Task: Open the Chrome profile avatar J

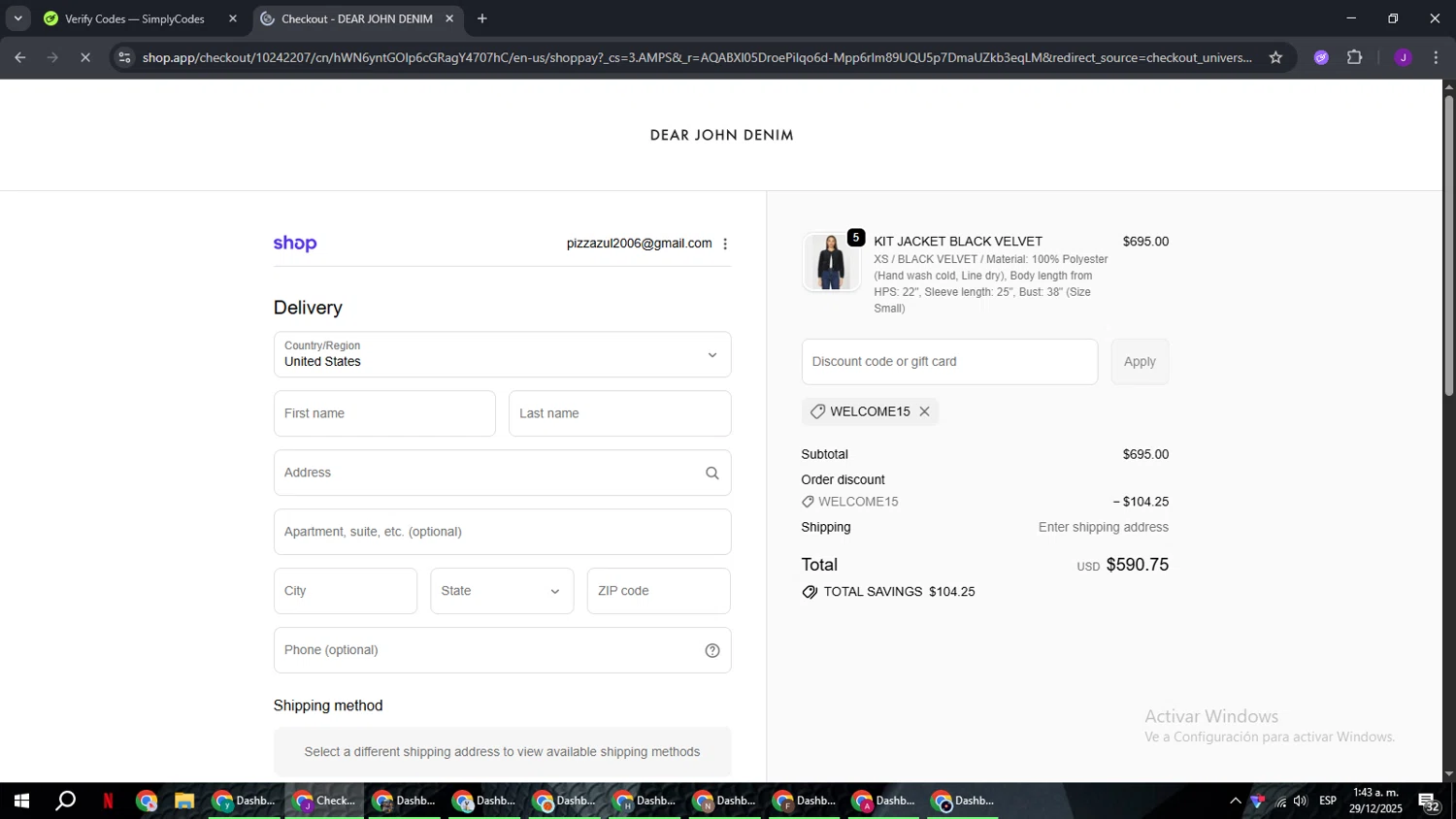Action: click(x=1403, y=58)
